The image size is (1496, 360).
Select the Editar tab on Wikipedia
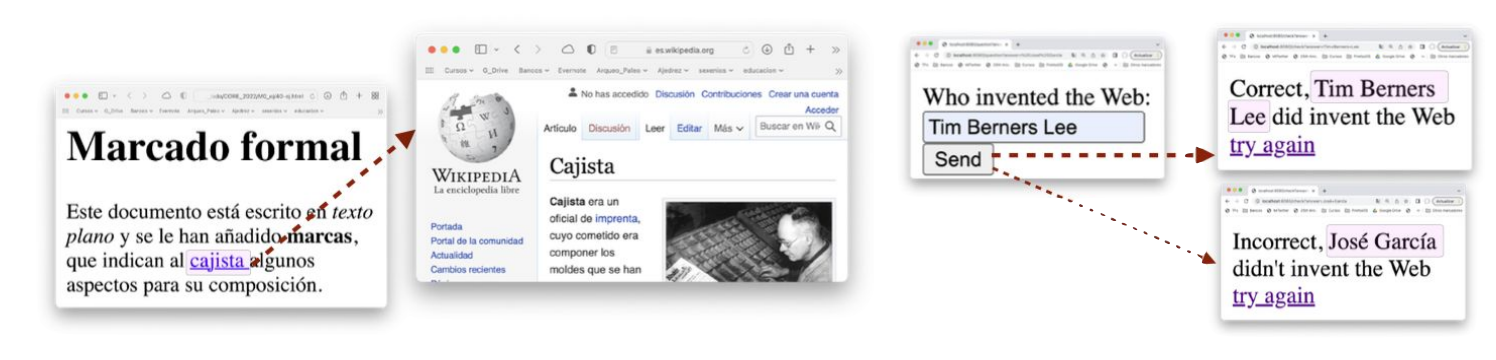[689, 128]
